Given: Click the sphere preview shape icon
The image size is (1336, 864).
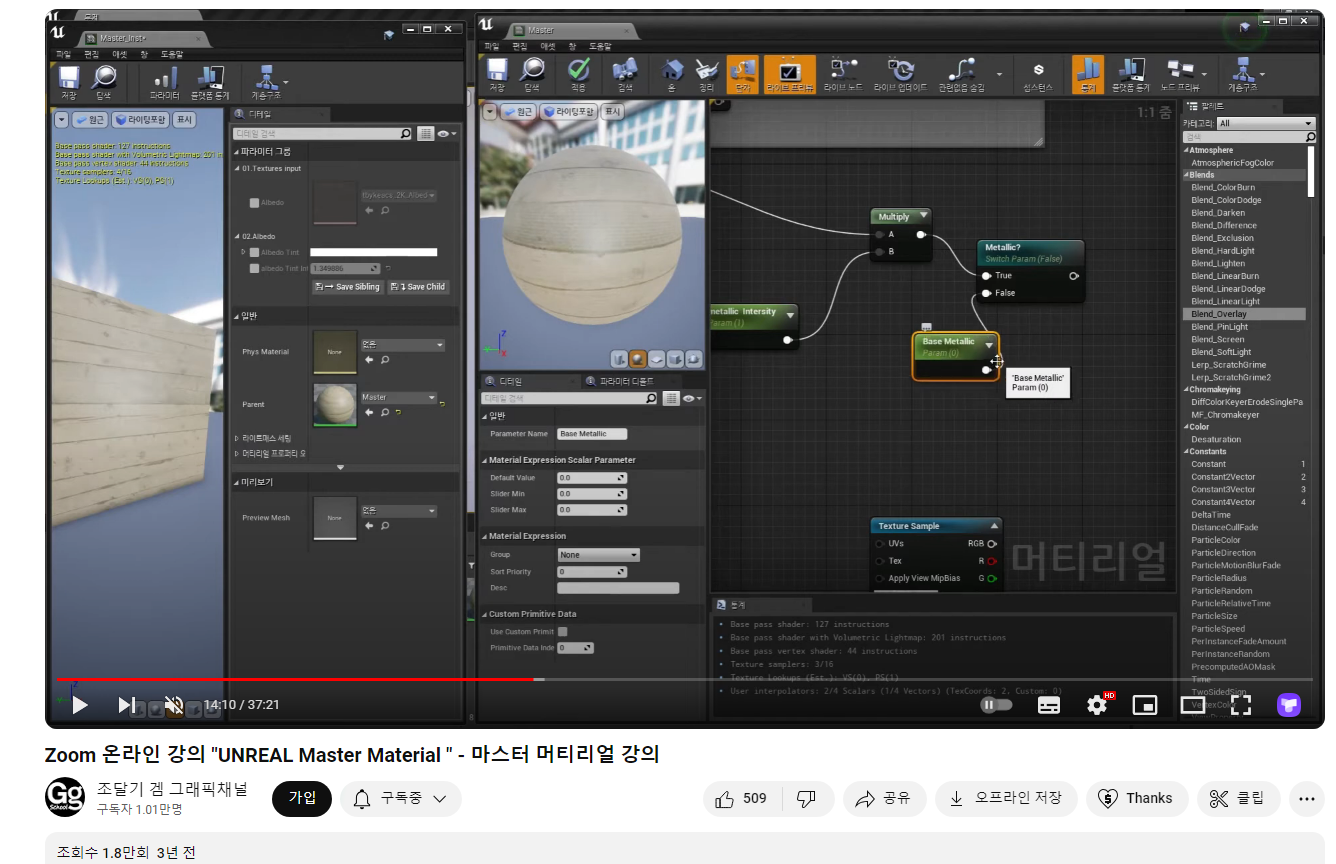Looking at the screenshot, I should point(637,359).
